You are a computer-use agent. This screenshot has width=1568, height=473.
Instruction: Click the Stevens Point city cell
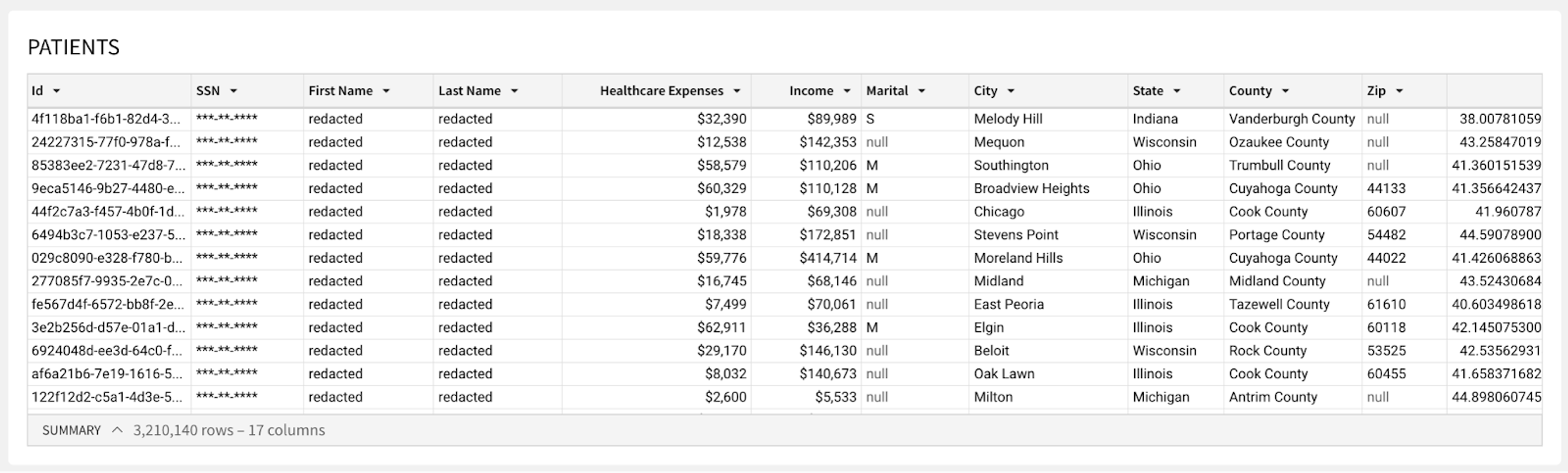(x=1048, y=235)
